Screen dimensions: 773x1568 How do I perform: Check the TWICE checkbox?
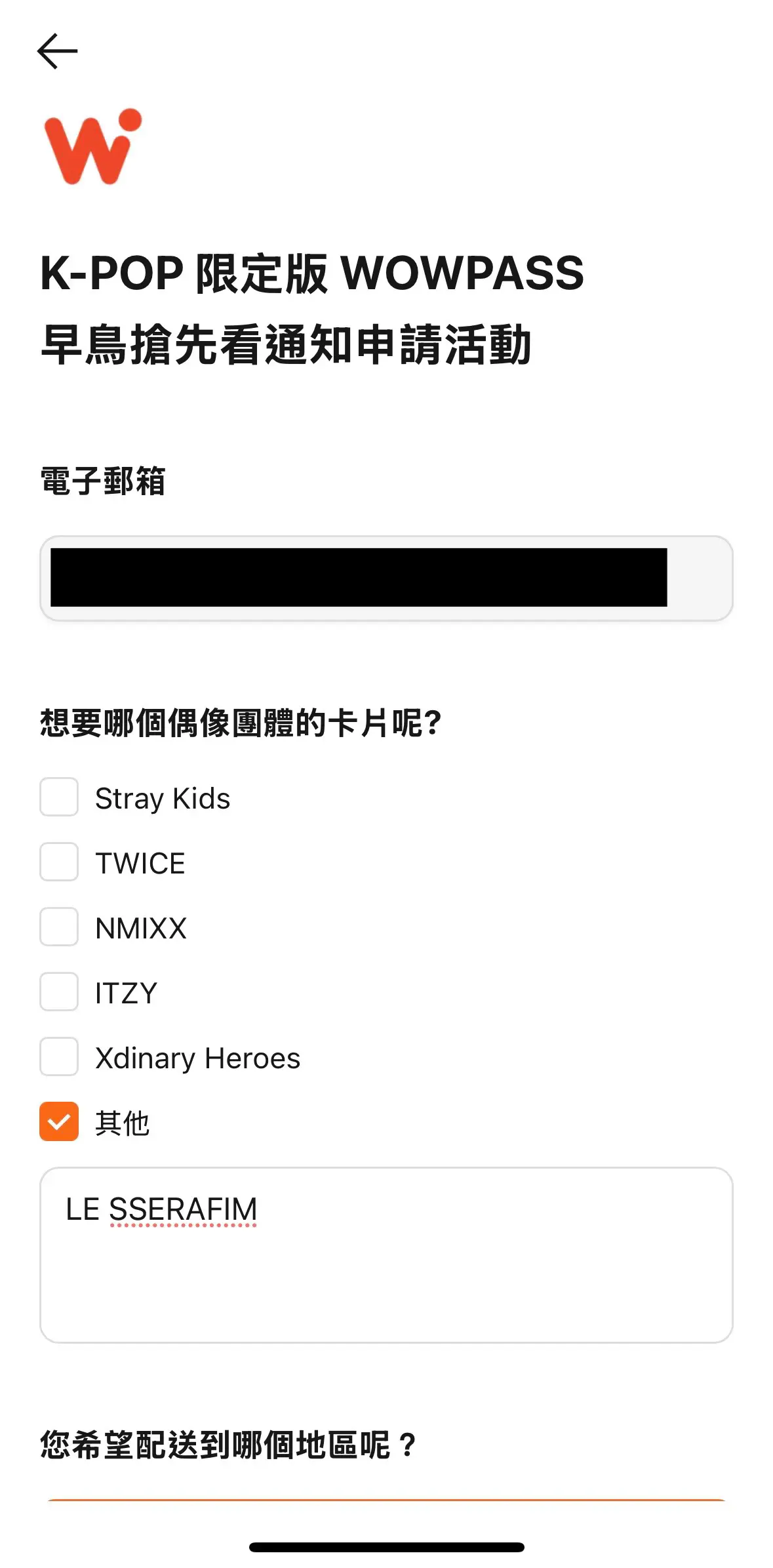click(x=59, y=862)
